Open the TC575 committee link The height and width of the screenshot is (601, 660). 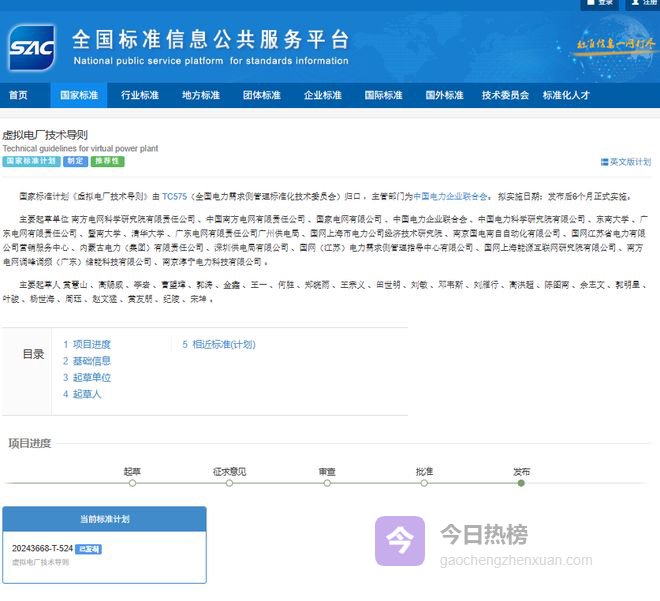pos(174,197)
